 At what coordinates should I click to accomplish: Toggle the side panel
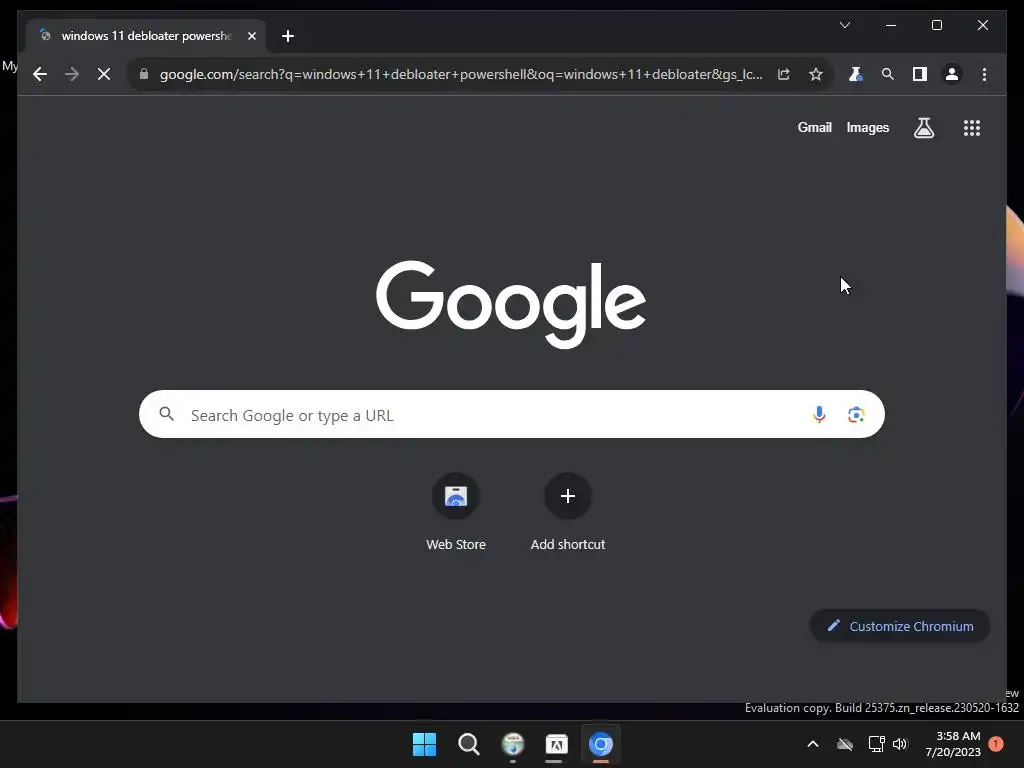point(920,74)
